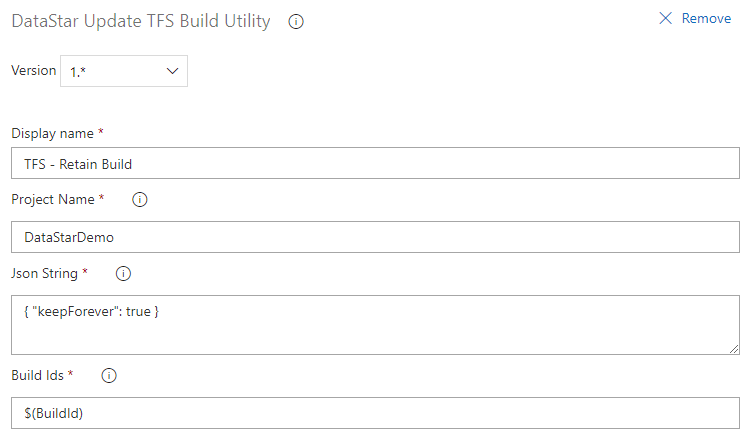Viewport: 750px width, 441px height.
Task: Click the Project Name label
Action: tap(52, 200)
